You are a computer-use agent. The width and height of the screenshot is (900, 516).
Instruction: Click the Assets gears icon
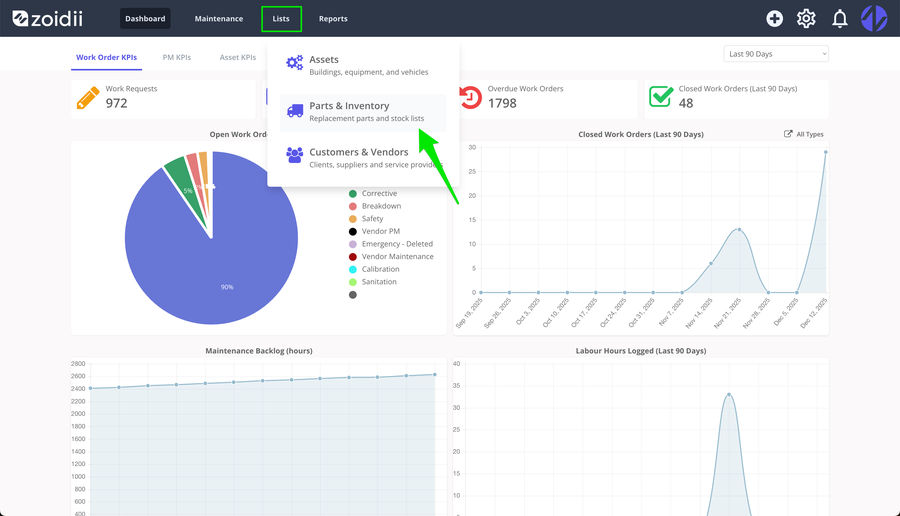(294, 63)
